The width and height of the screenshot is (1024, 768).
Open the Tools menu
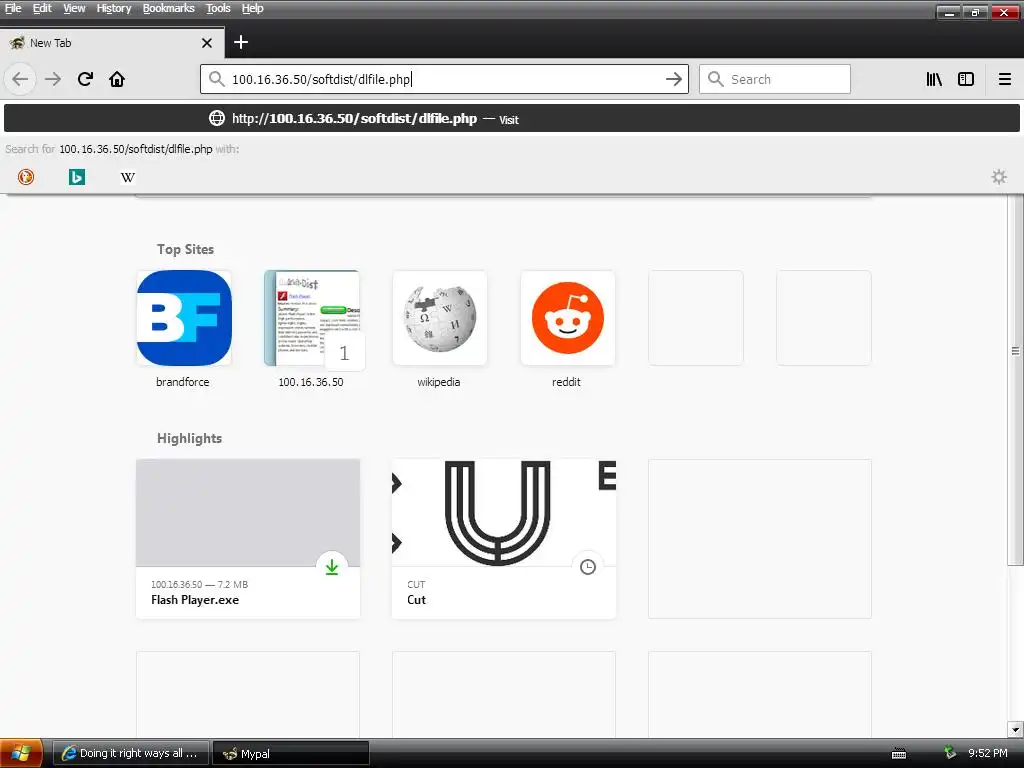tap(218, 8)
